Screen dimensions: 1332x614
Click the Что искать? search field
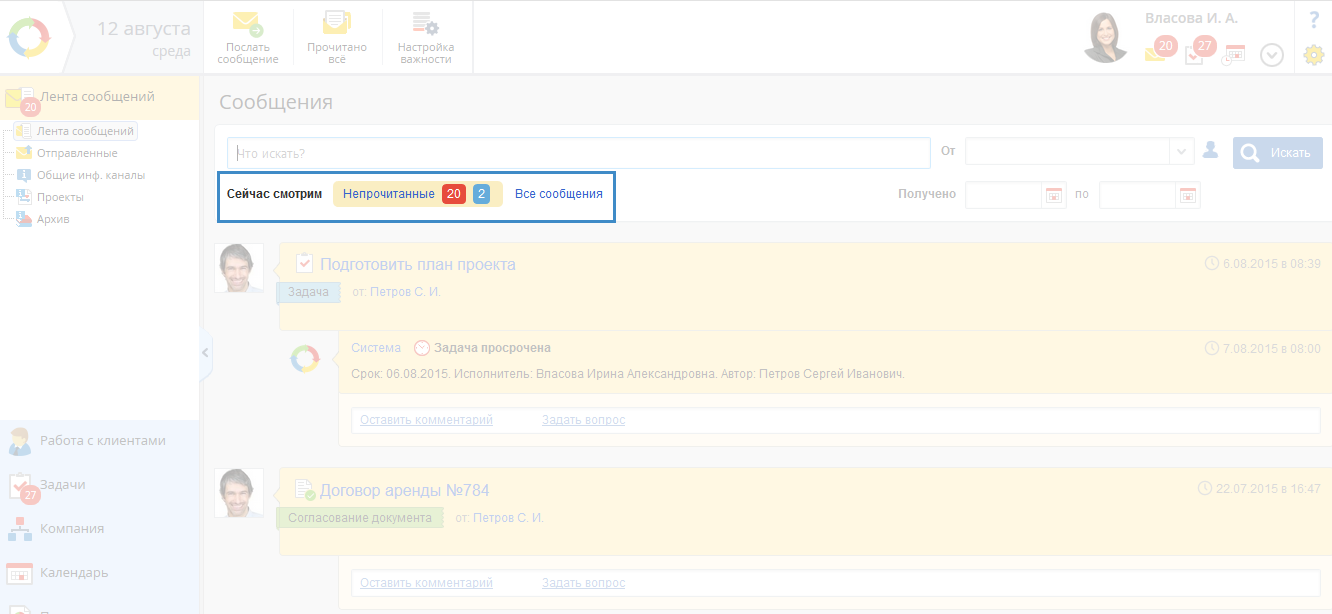coord(578,153)
